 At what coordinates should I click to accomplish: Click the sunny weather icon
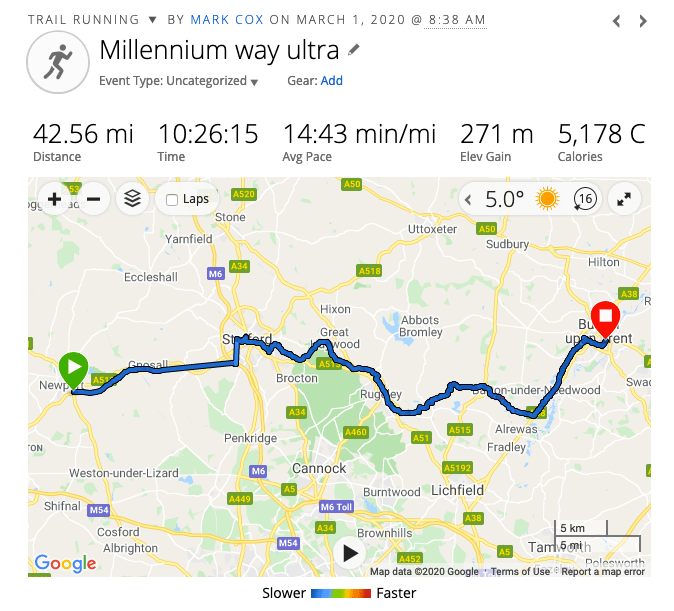[547, 199]
